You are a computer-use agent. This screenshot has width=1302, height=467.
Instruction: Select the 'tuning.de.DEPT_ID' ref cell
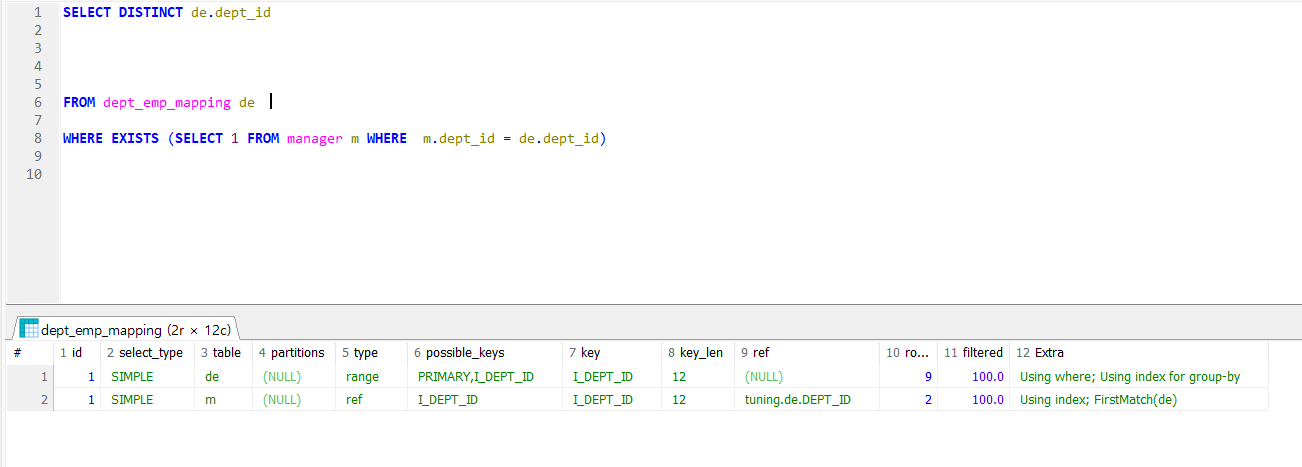click(798, 399)
